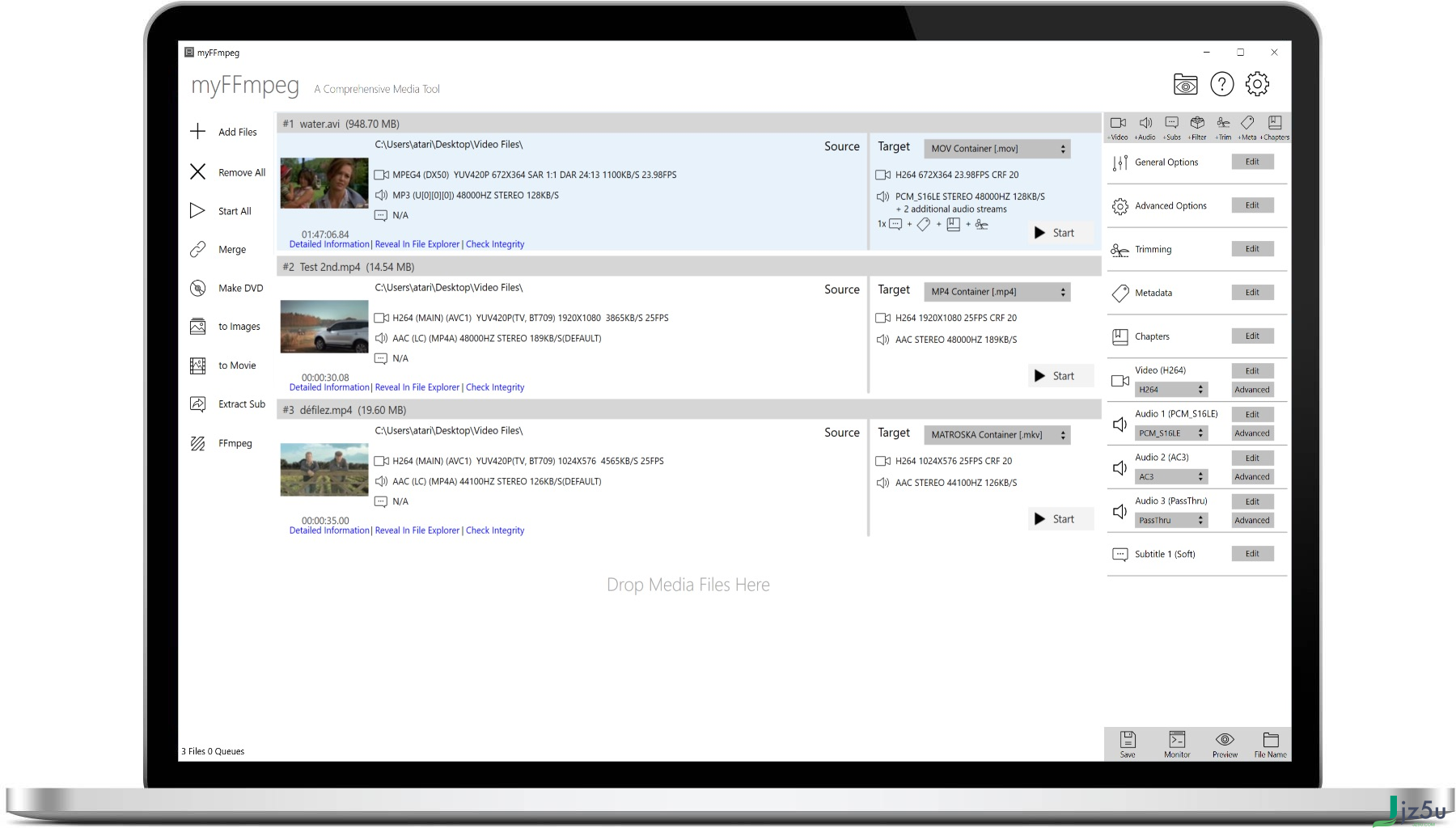Click the '3 Files 0 Queues' status text
Screen dimensions: 1456x828
[213, 751]
